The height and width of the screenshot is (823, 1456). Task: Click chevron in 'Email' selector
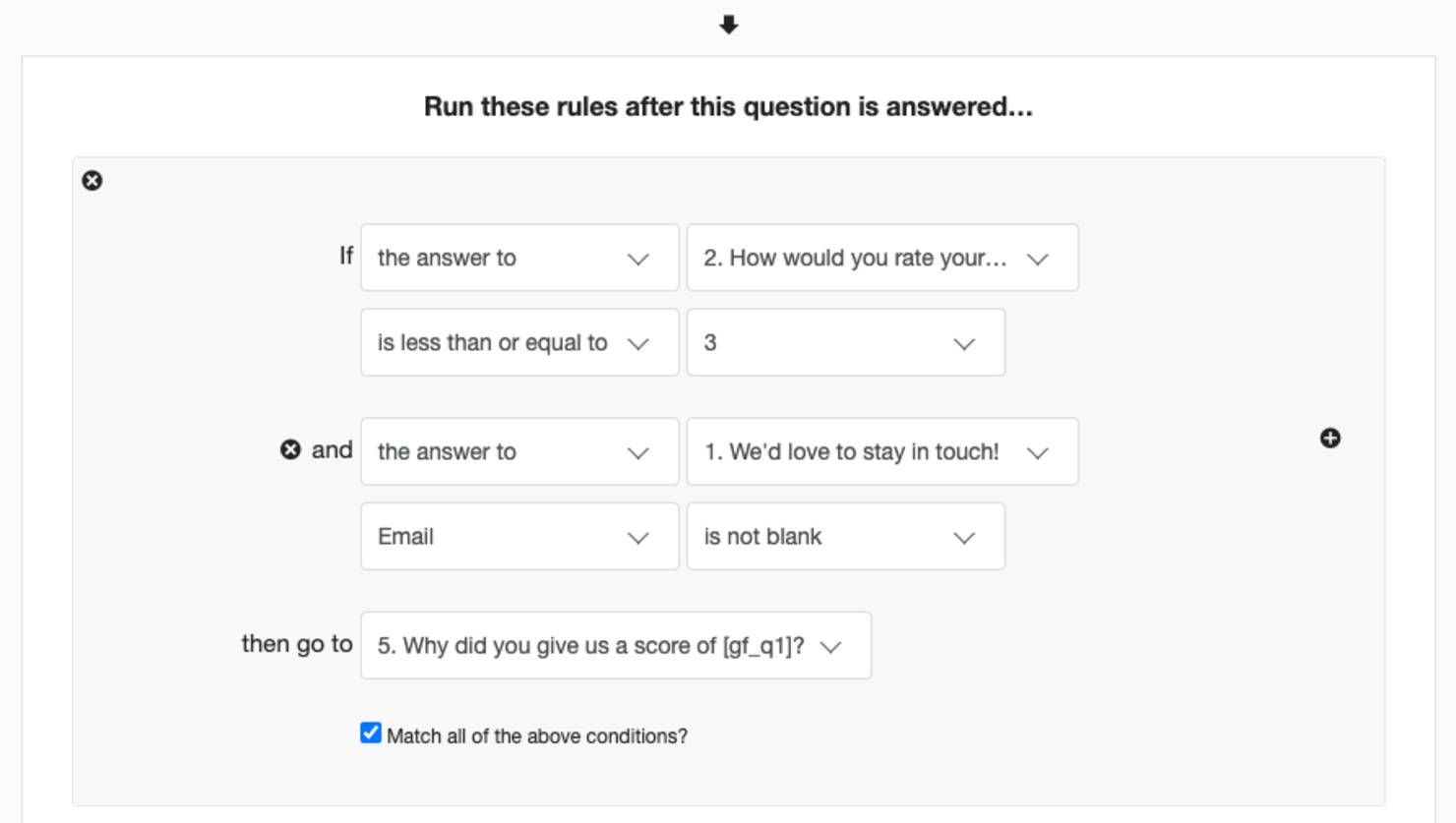[638, 538]
